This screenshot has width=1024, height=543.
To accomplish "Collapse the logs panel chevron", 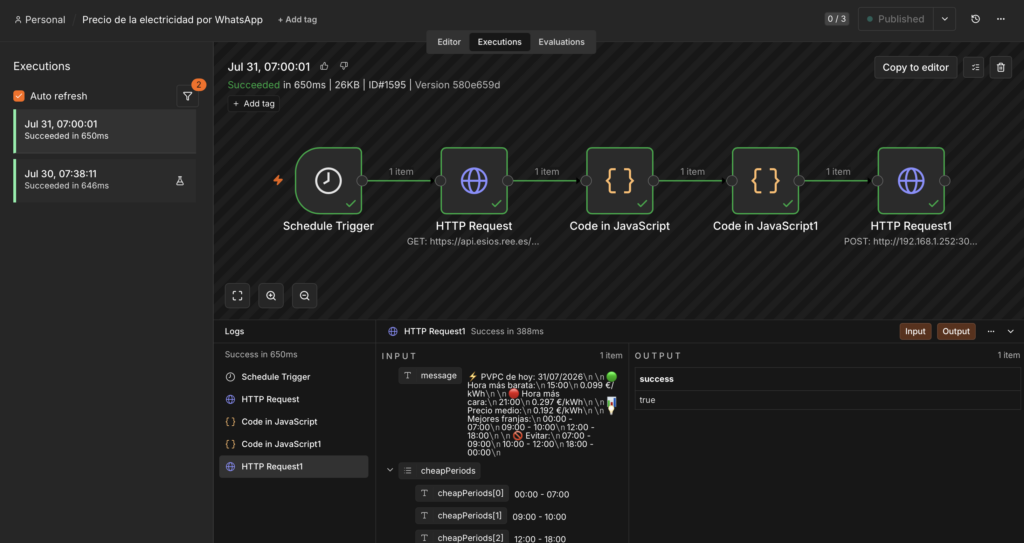I will [x=1011, y=331].
